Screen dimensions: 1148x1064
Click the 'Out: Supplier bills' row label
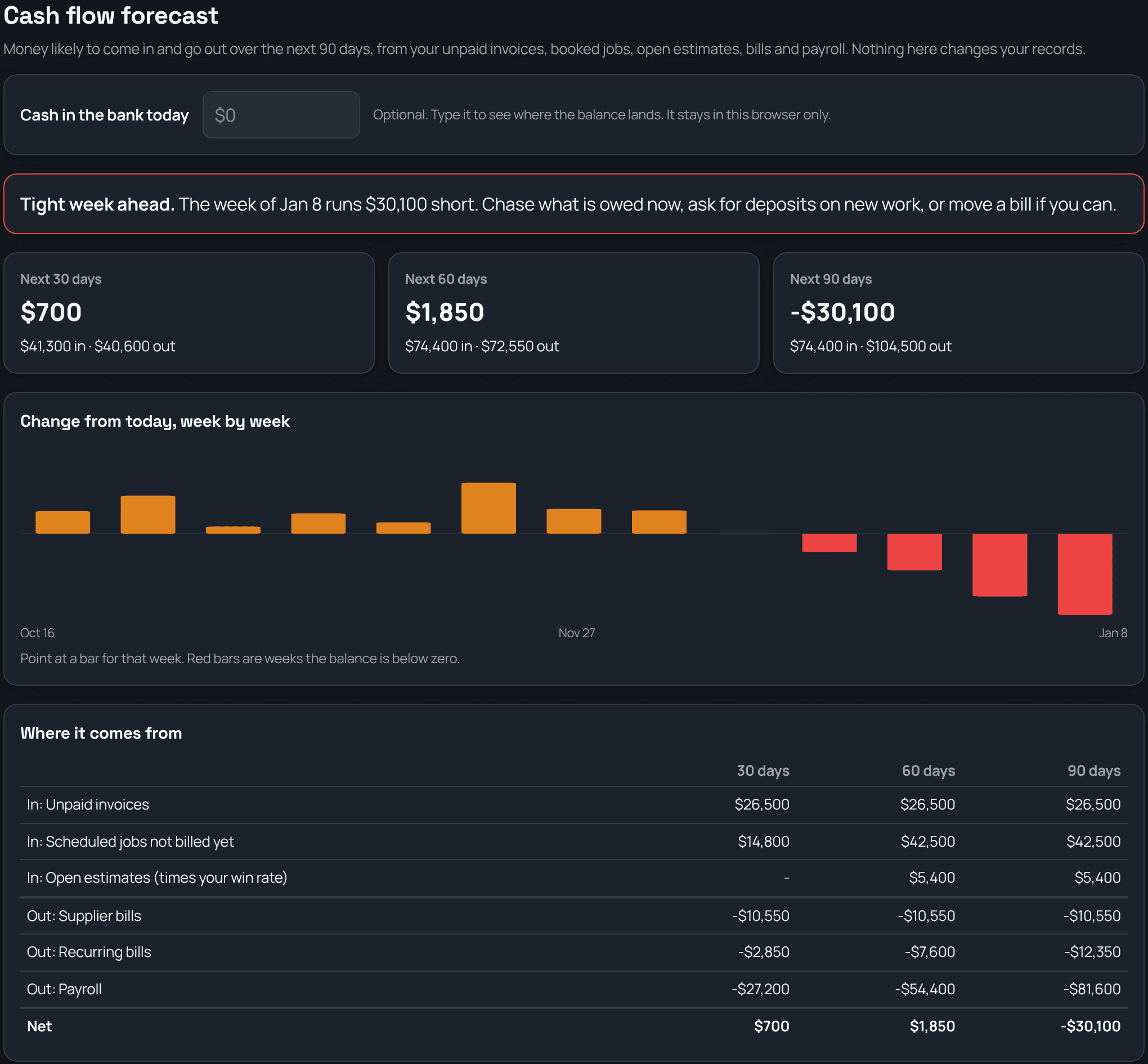point(84,915)
